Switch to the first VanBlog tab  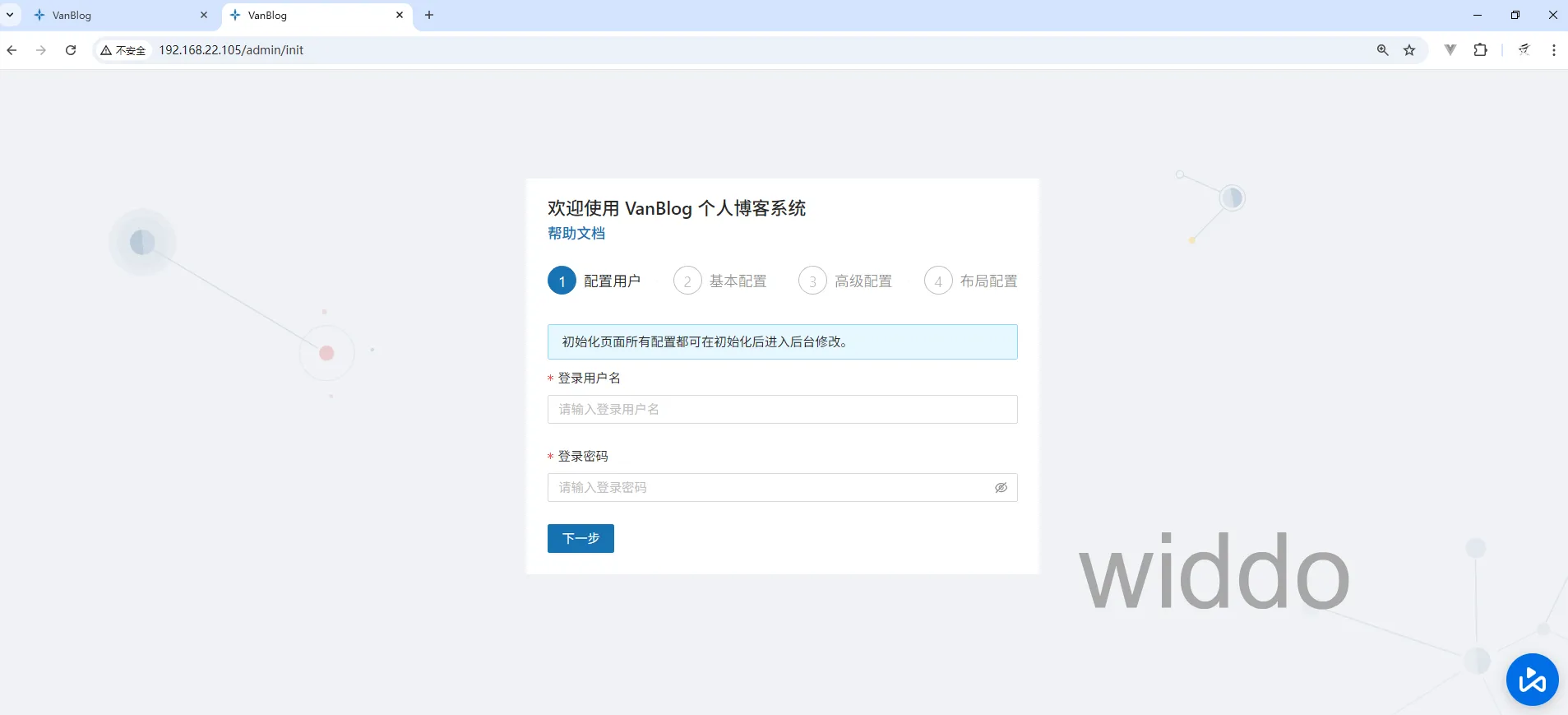pyautogui.click(x=121, y=15)
